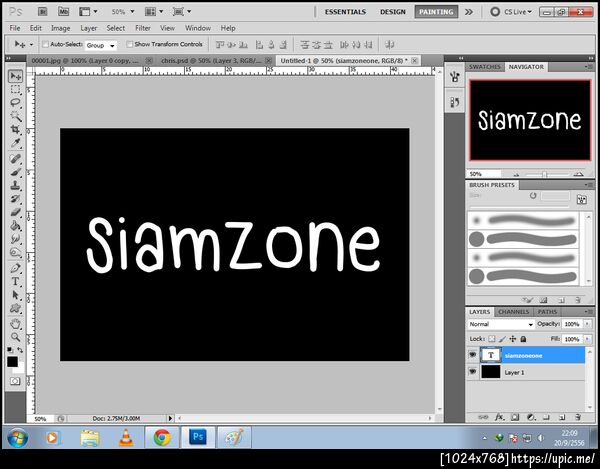Select the Path Selection arrow tool
Viewport: 600px width, 469px height.
[15, 295]
